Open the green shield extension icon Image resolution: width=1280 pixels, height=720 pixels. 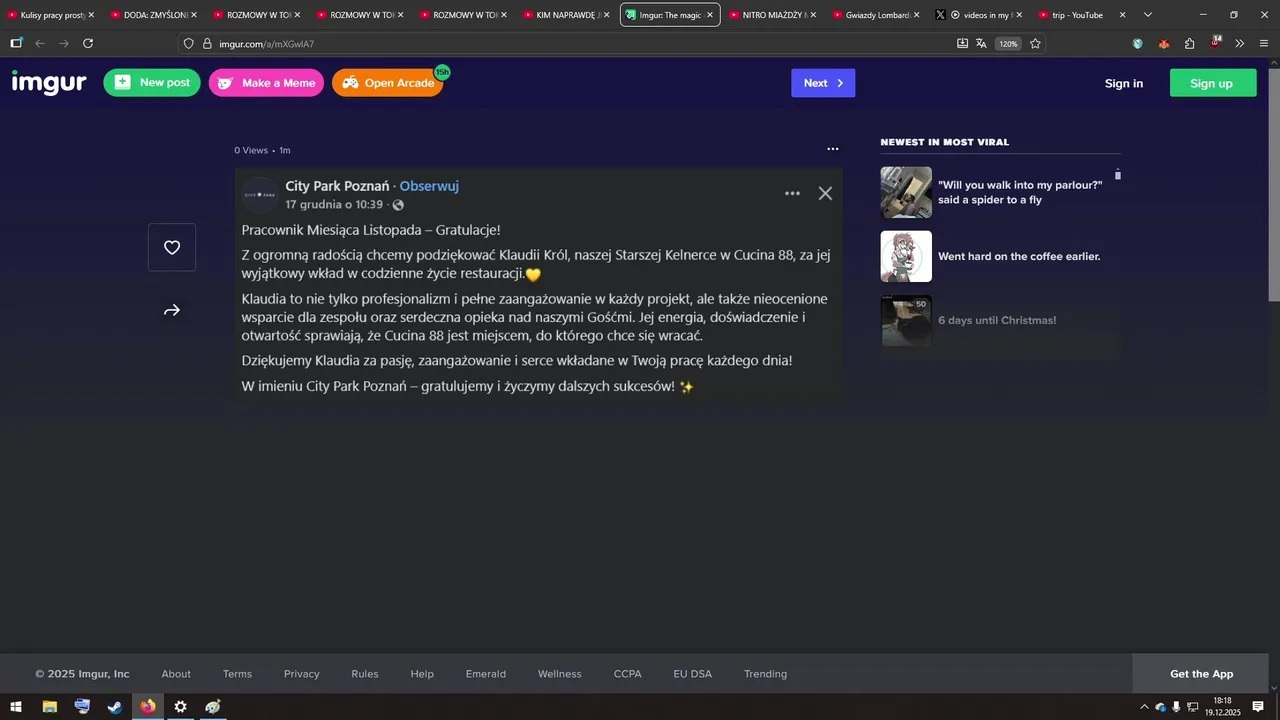tap(1138, 44)
